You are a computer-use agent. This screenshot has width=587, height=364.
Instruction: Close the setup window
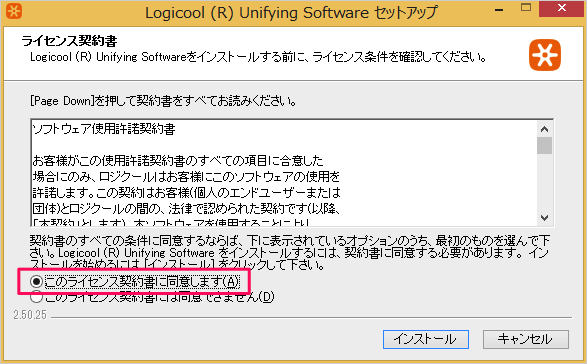(562, 8)
